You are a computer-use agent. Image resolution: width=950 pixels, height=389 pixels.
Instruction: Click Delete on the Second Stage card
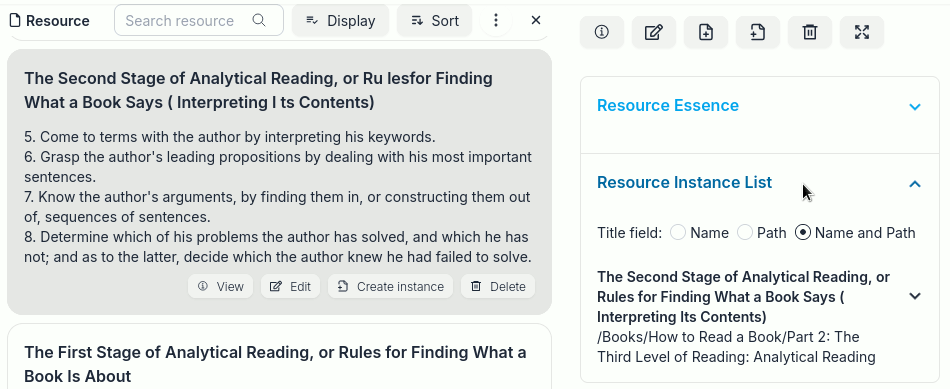[498, 287]
